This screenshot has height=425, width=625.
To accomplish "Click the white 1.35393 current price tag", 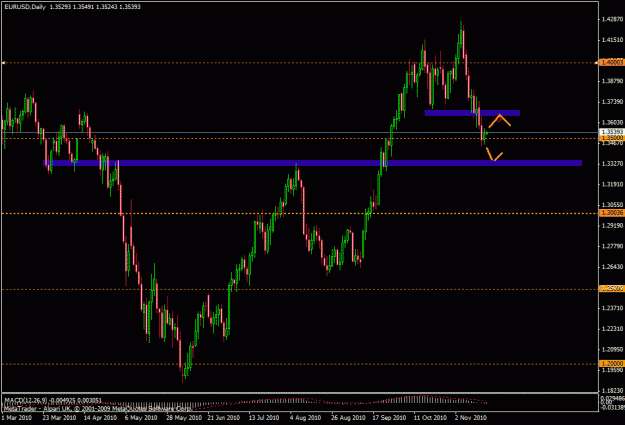I will point(611,132).
